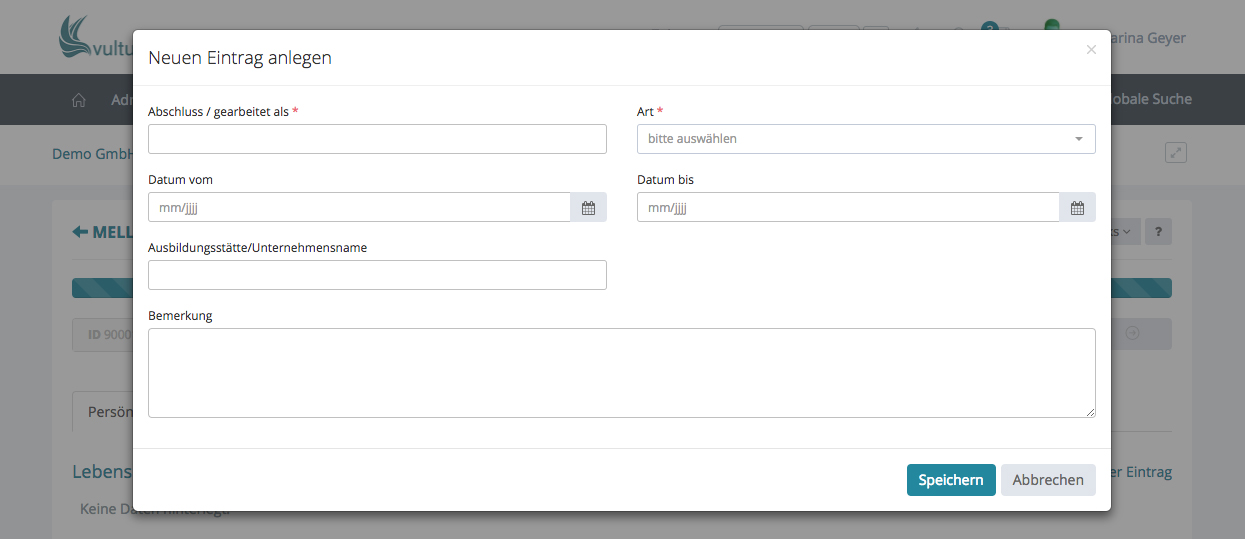This screenshot has height=539, width=1245.
Task: Click the calendar icon for Datum vom
Action: coord(588,208)
